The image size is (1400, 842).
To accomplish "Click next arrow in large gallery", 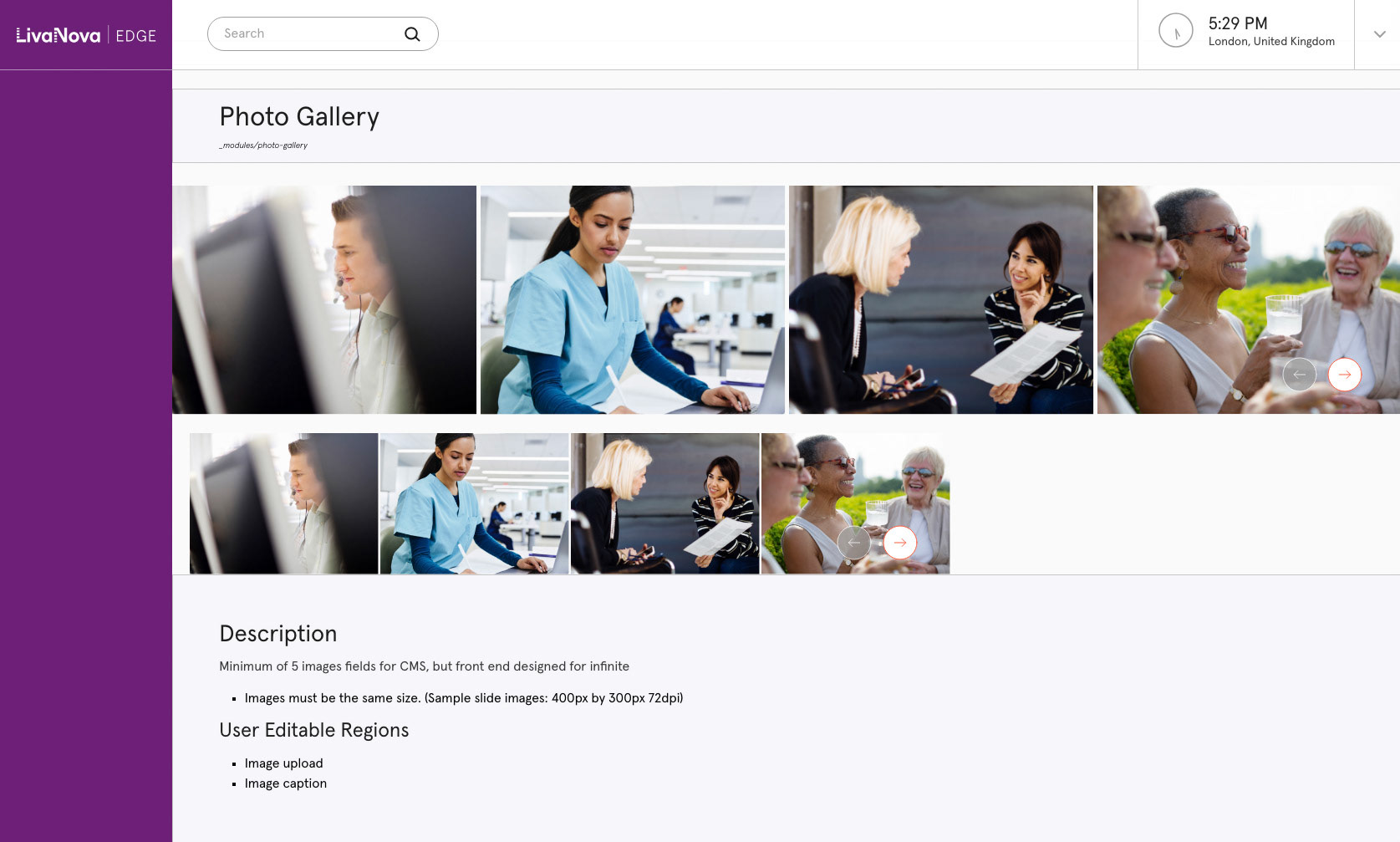I will pos(1344,375).
